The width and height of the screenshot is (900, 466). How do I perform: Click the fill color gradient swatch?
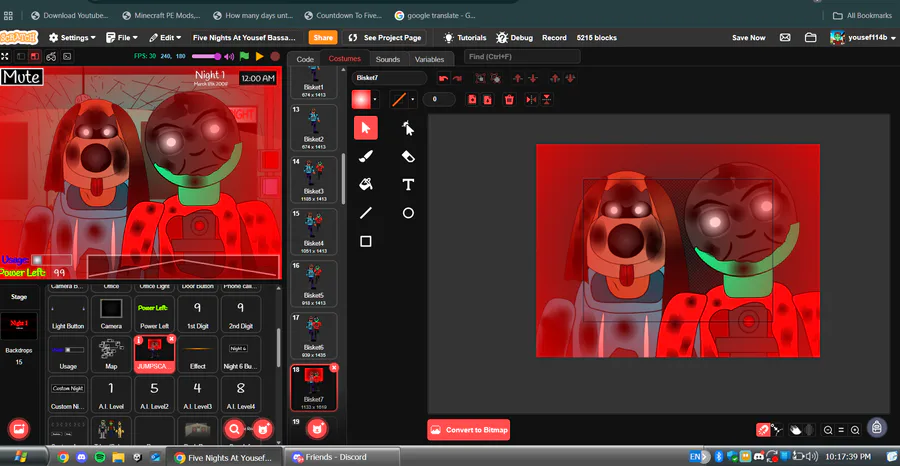coord(361,99)
